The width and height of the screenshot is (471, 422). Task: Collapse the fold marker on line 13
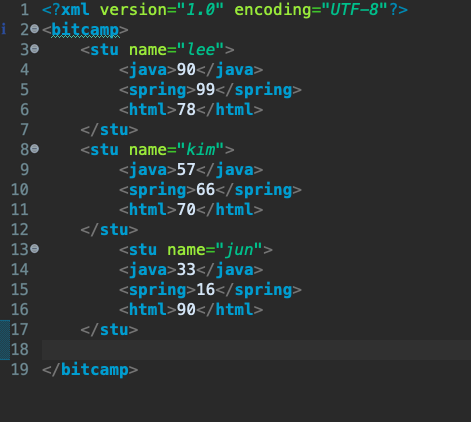pyautogui.click(x=34, y=249)
